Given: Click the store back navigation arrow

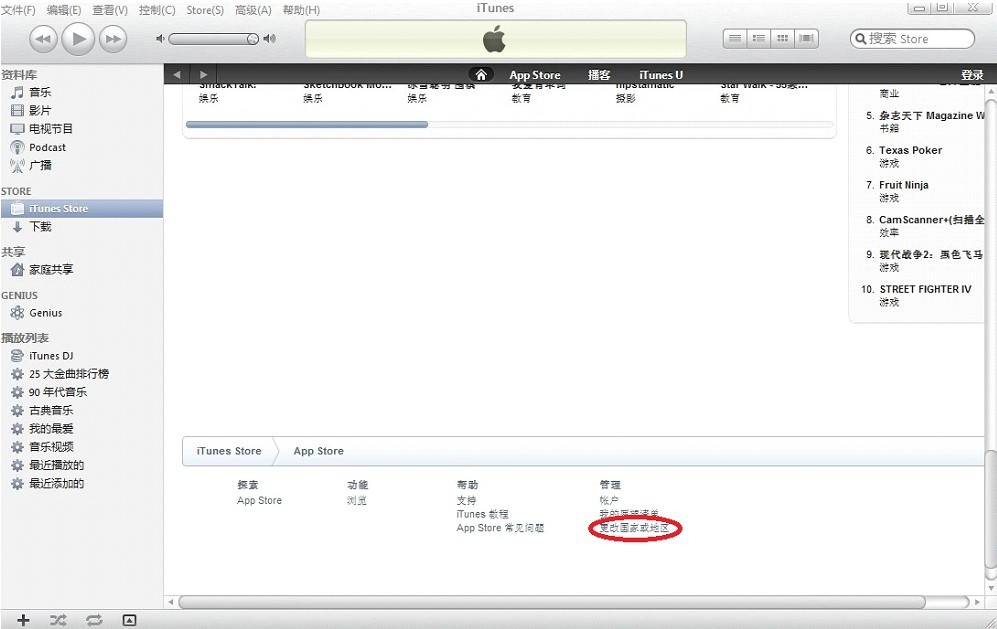Looking at the screenshot, I should (177, 75).
